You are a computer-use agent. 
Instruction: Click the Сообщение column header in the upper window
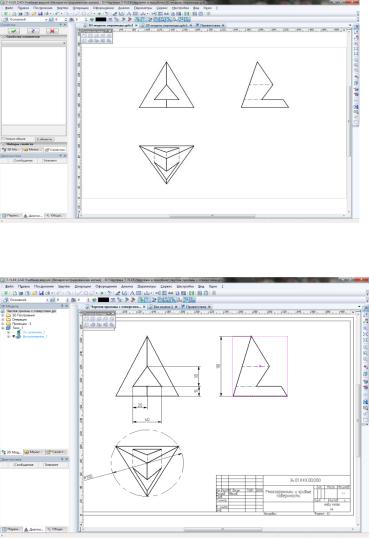click(x=23, y=161)
